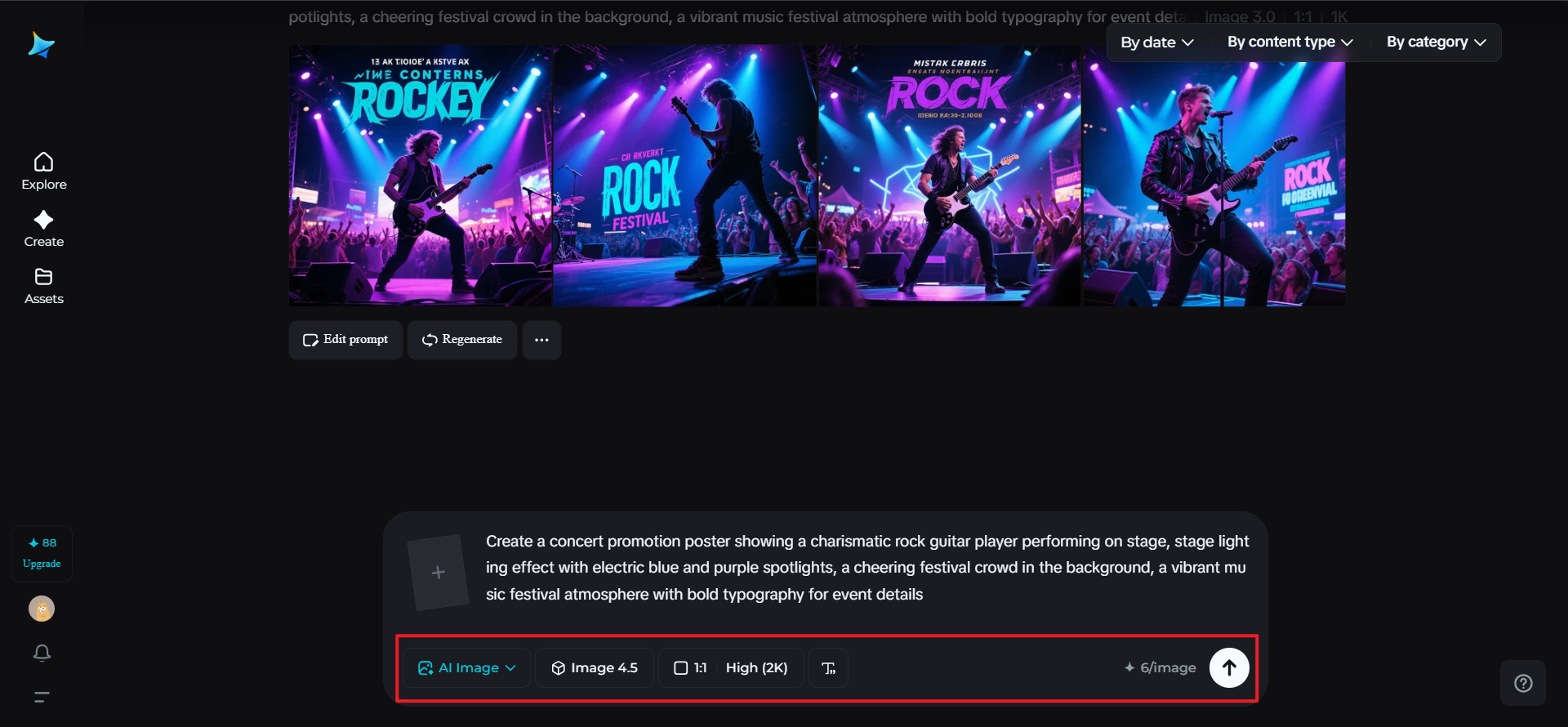Expand the sidebar menu icon at the bottom
Screen dimensions: 1568x727
coord(42,697)
